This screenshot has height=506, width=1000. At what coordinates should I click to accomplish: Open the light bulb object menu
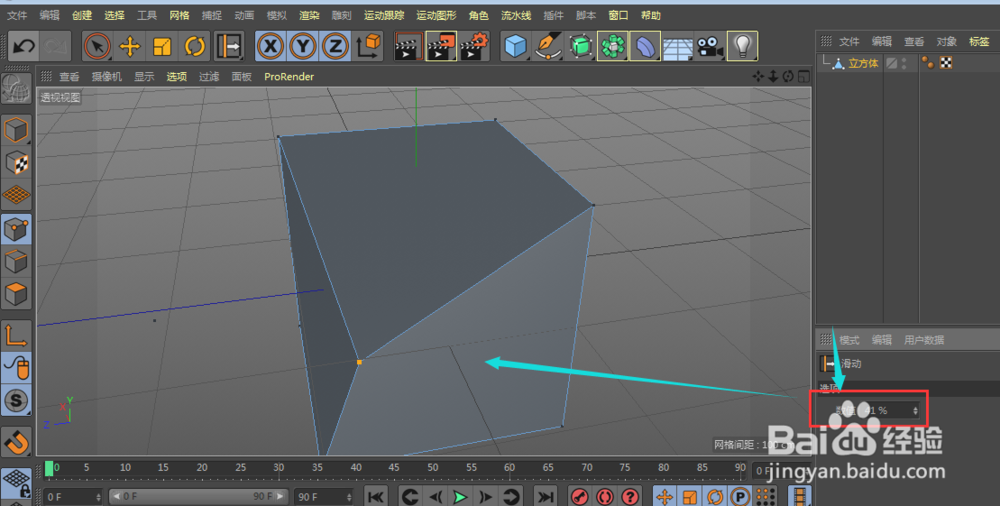(x=742, y=46)
